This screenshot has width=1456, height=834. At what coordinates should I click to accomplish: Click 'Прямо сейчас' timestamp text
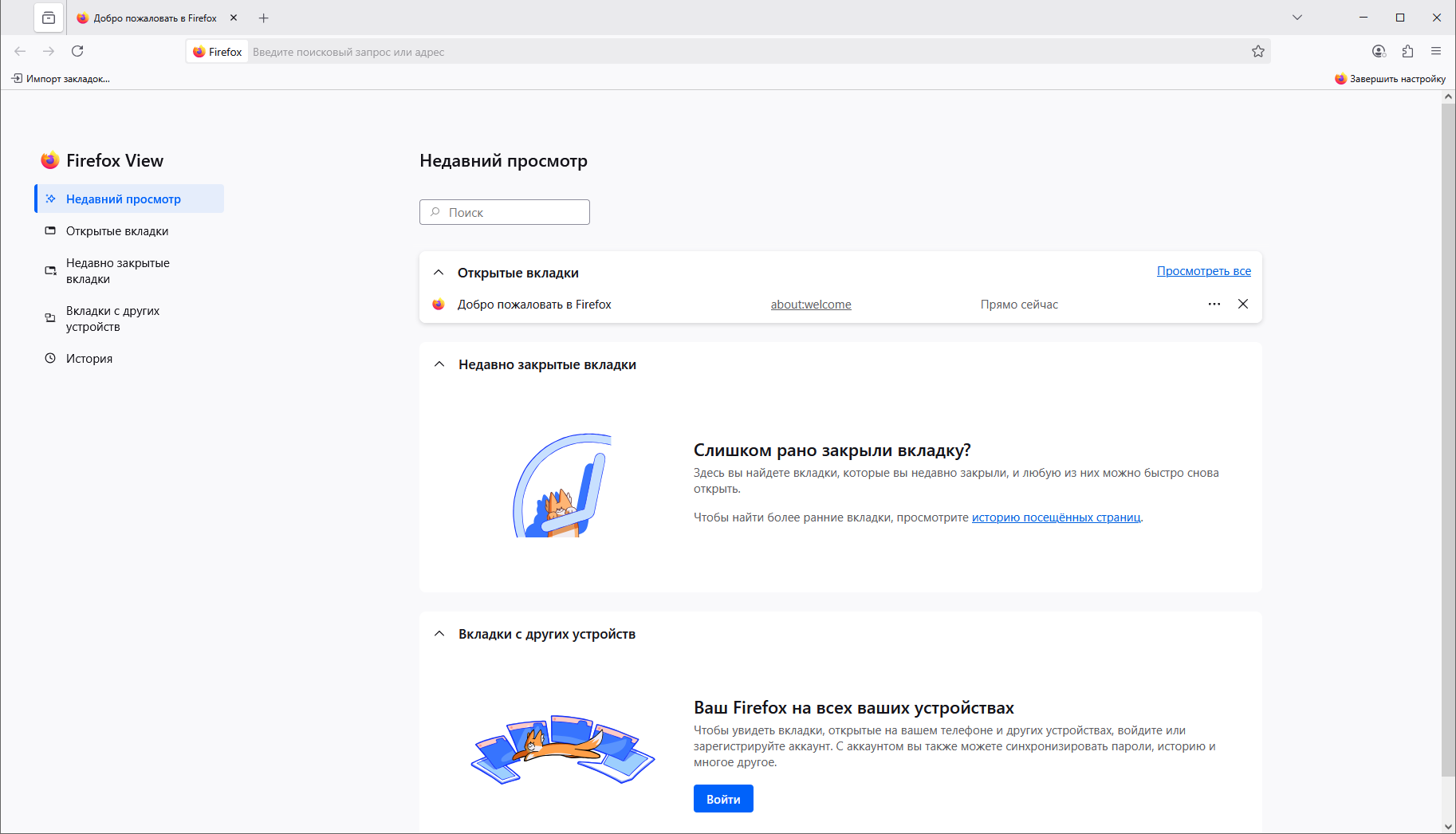(x=1019, y=305)
